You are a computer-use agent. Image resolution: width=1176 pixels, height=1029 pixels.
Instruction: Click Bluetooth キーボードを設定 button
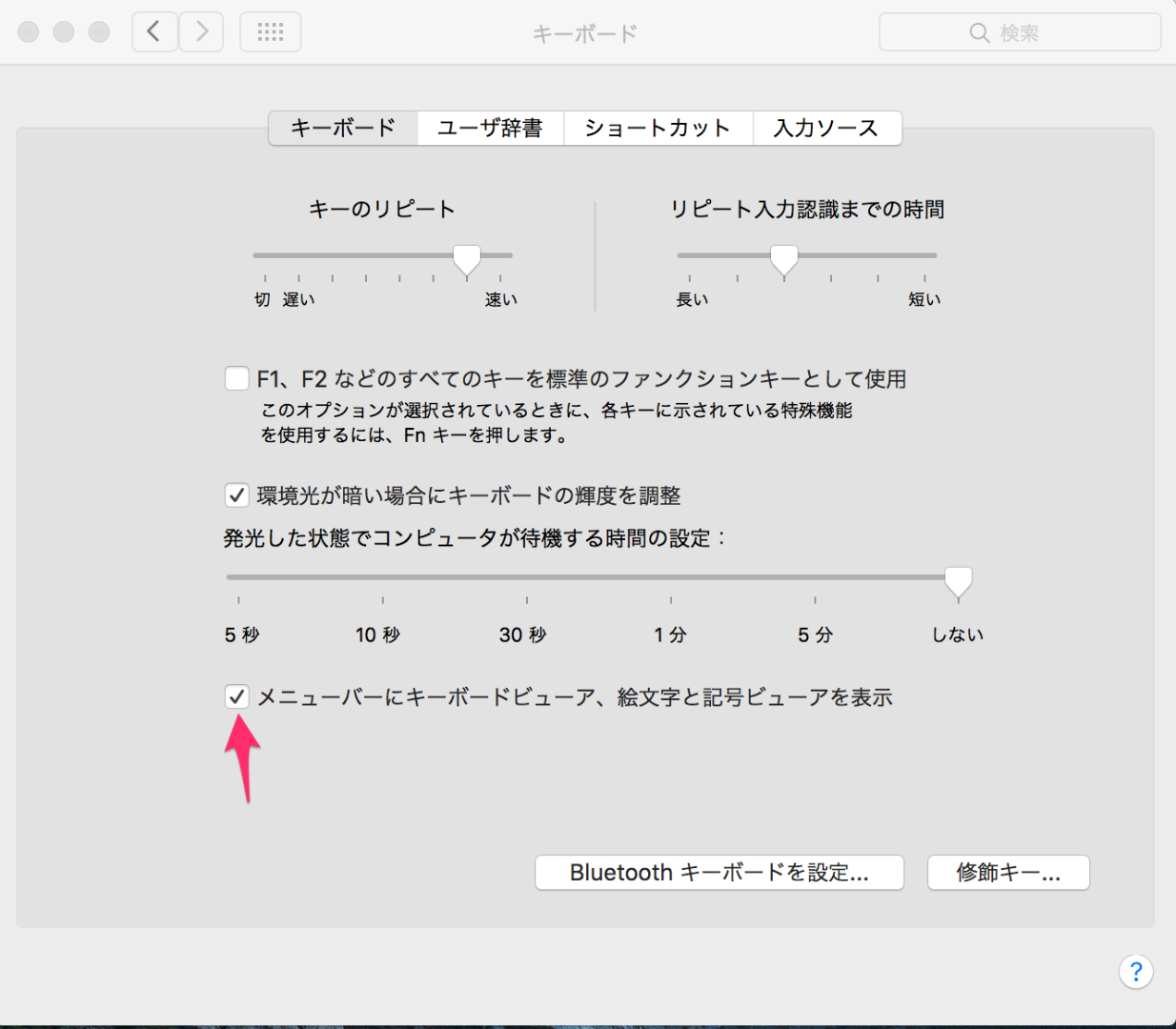click(x=719, y=873)
